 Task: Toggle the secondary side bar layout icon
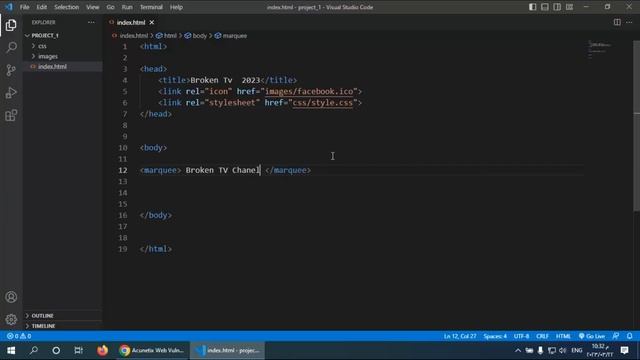[x=557, y=7]
